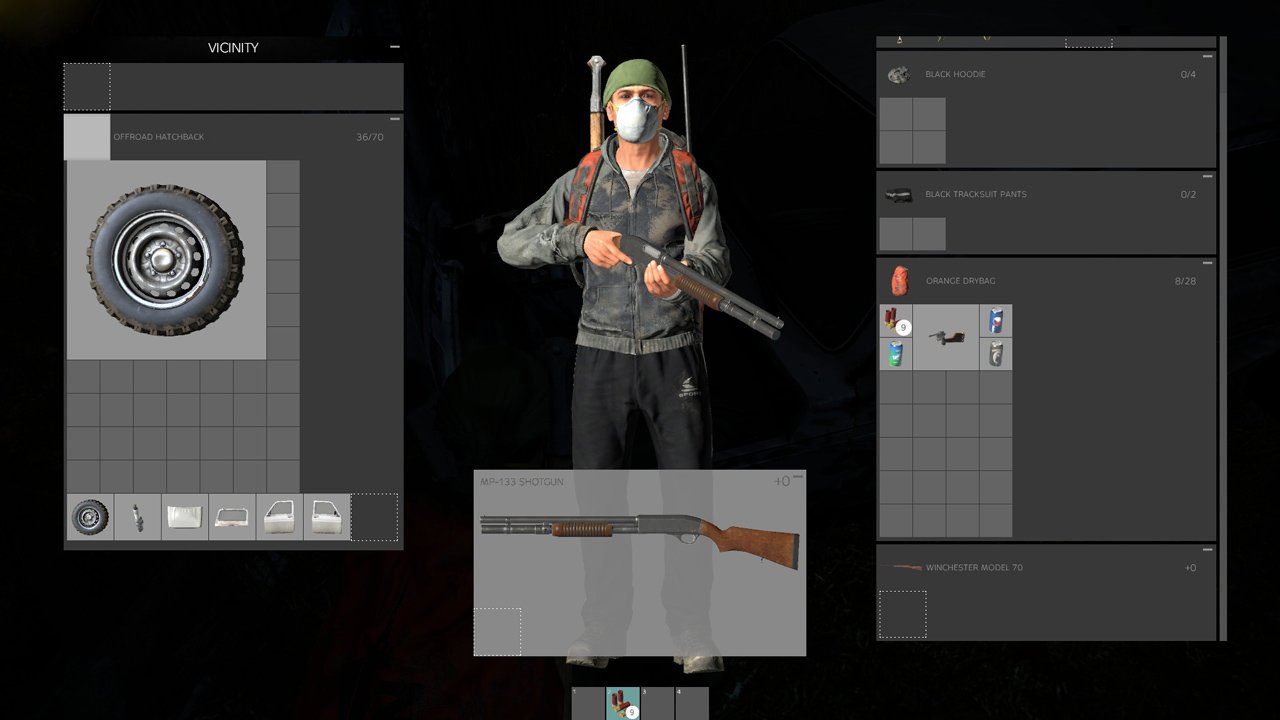Select the car hood attachment icon
This screenshot has width=1280, height=720.
[x=185, y=517]
